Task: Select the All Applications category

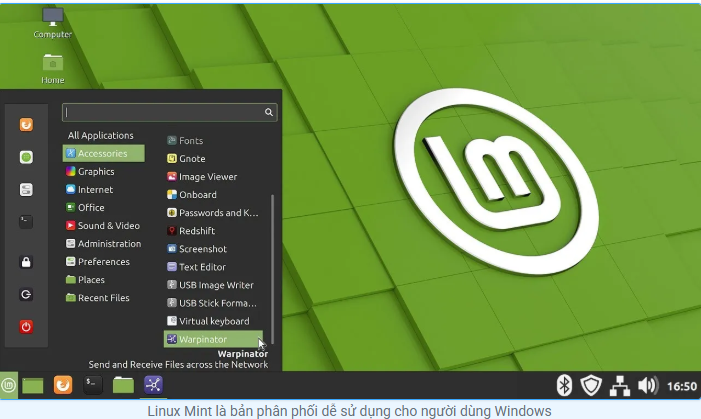Action: point(101,135)
